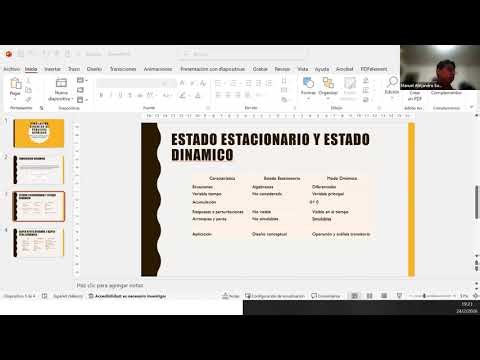480x360 pixels.
Task: Click the slide layout (Diseño) icon
Action: pyautogui.click(x=80, y=80)
